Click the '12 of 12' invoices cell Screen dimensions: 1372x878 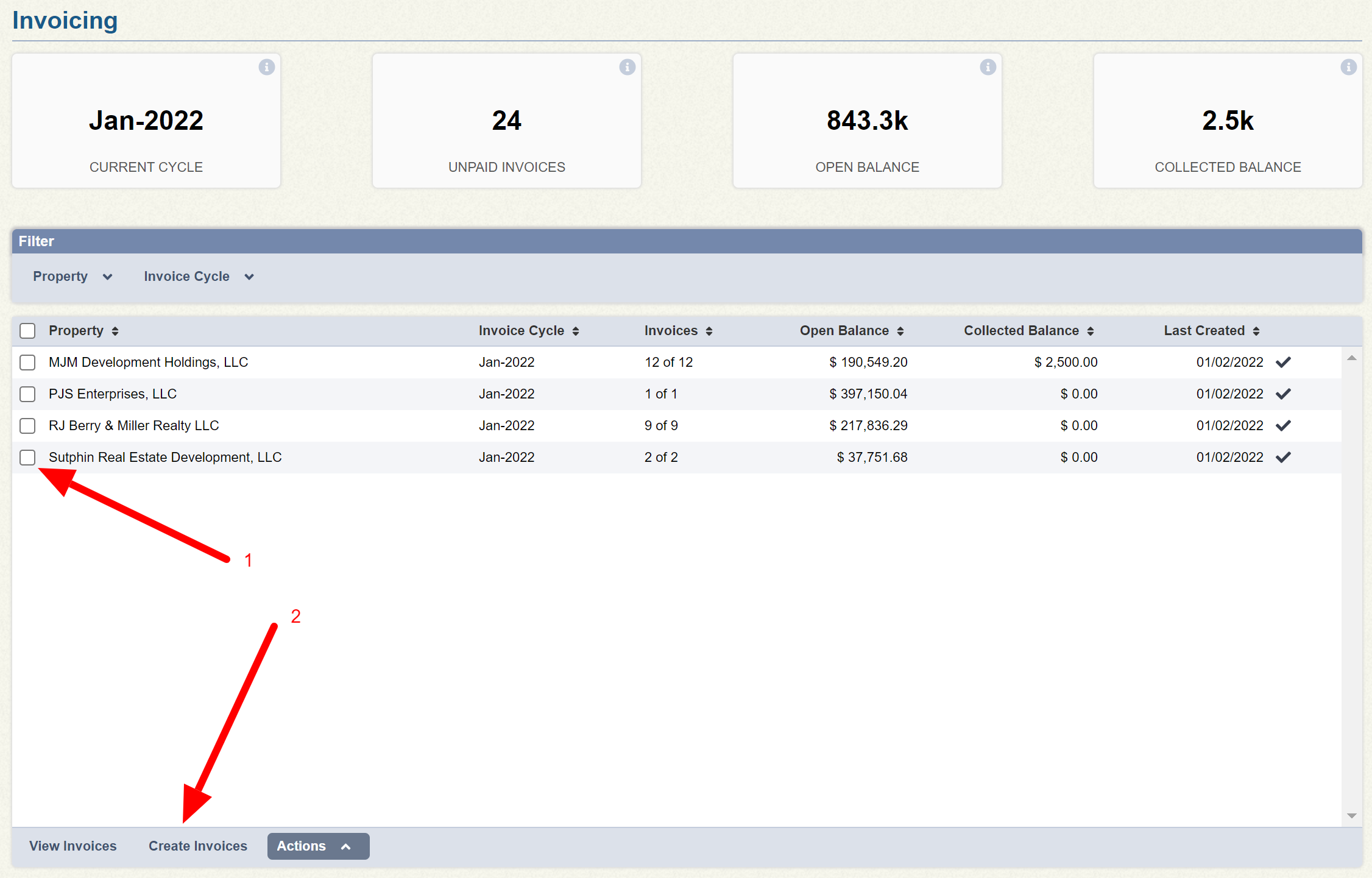click(669, 363)
